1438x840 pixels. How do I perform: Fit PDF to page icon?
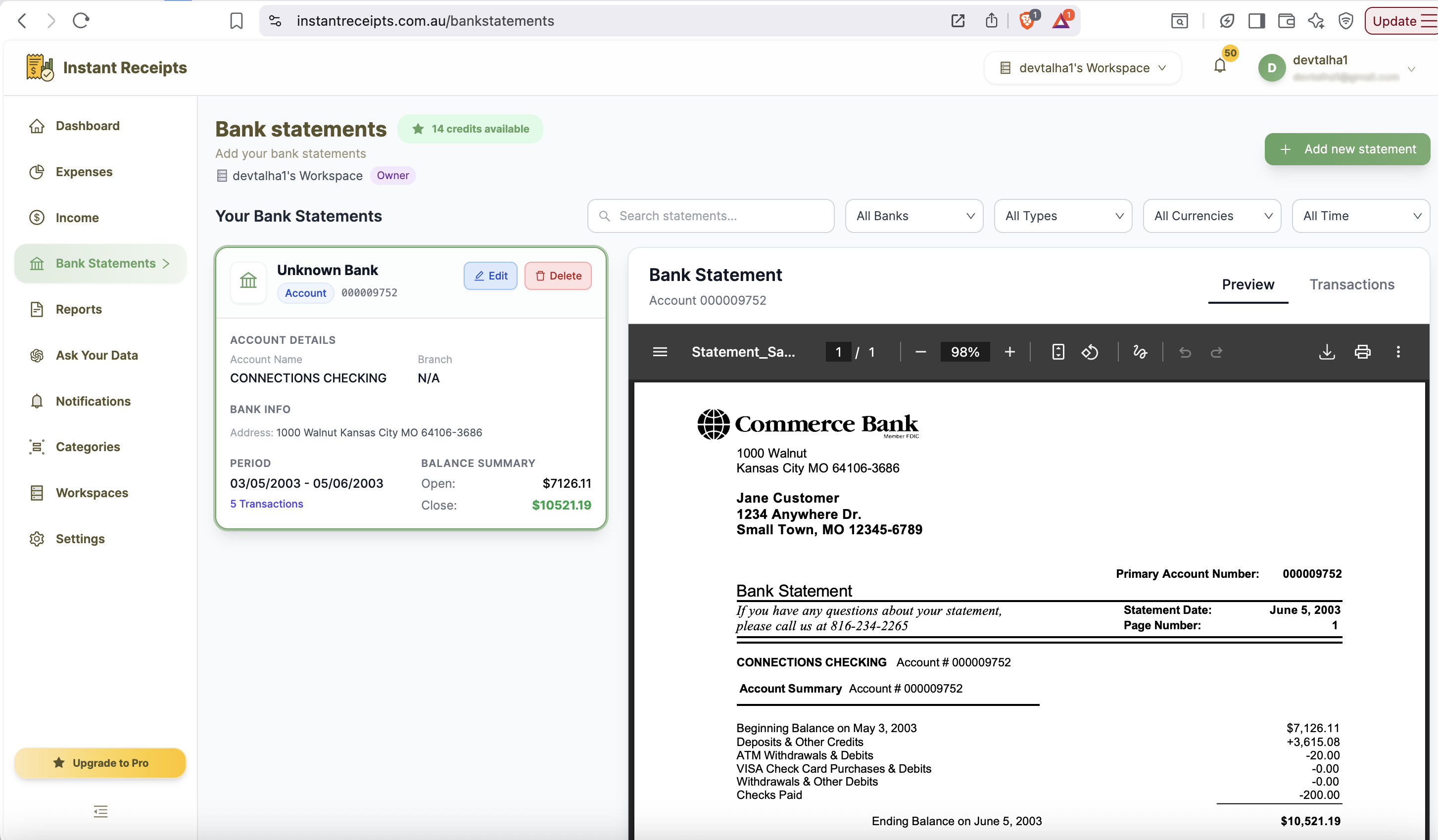click(x=1058, y=352)
